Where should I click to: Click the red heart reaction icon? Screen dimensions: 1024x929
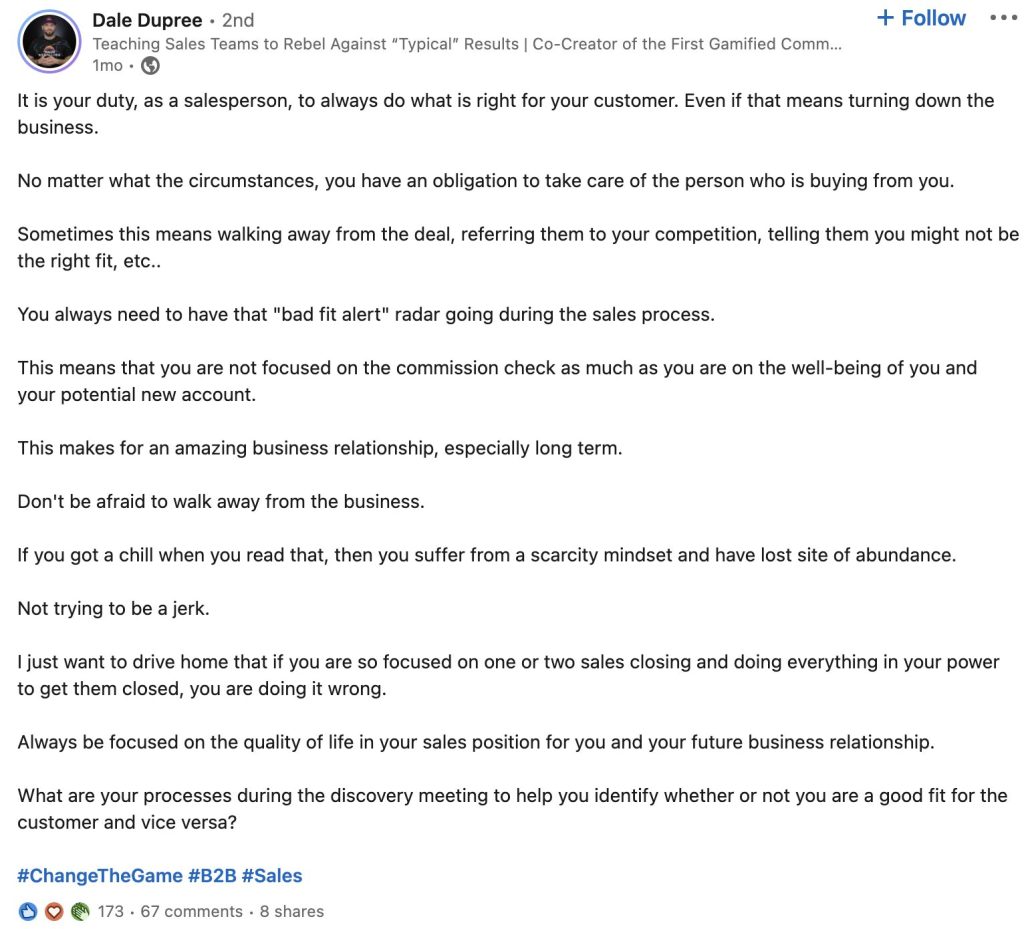point(54,911)
